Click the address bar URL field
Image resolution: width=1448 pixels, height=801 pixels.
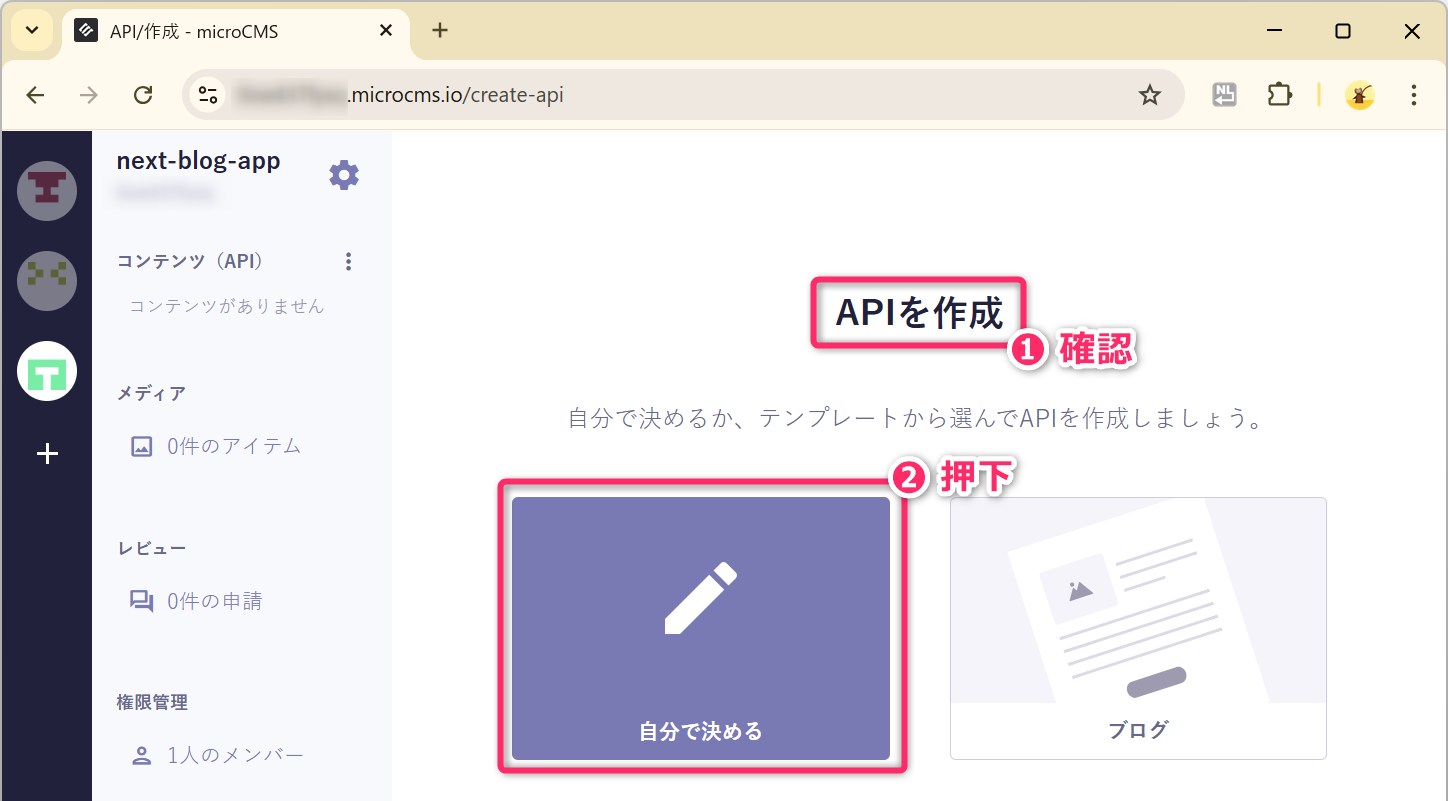pyautogui.click(x=660, y=95)
